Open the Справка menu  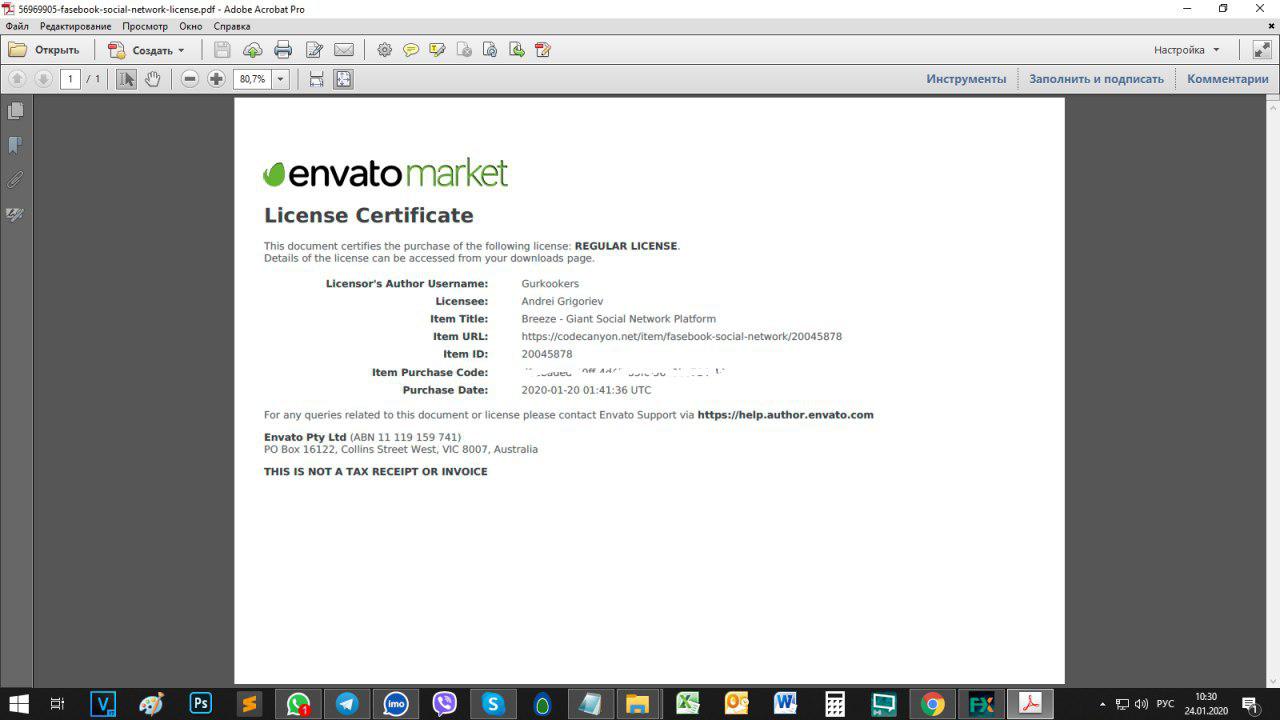coord(232,26)
